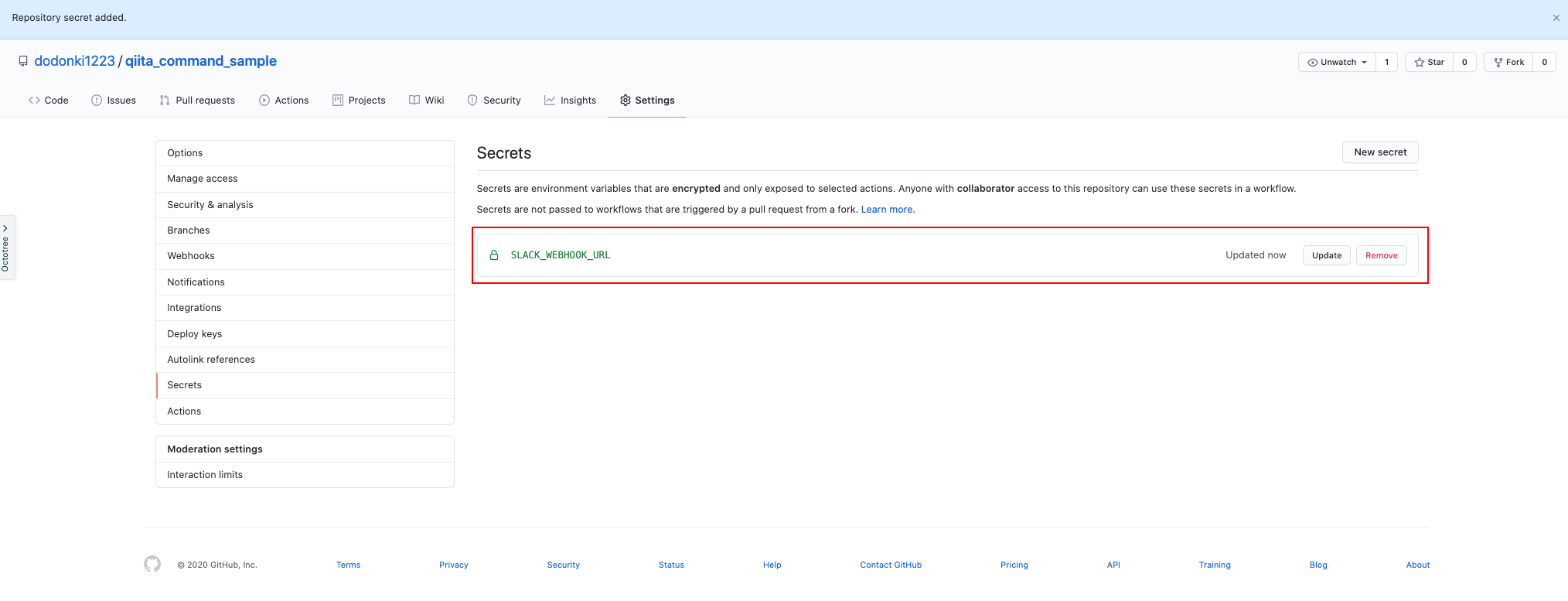
Task: Select Secrets in settings sidebar
Action: click(305, 385)
